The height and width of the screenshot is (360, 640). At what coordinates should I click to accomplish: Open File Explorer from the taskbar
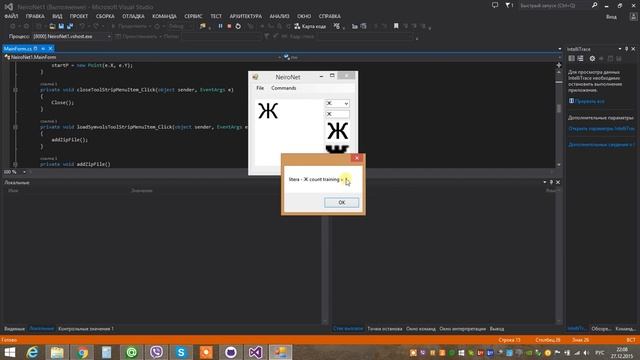[57, 352]
